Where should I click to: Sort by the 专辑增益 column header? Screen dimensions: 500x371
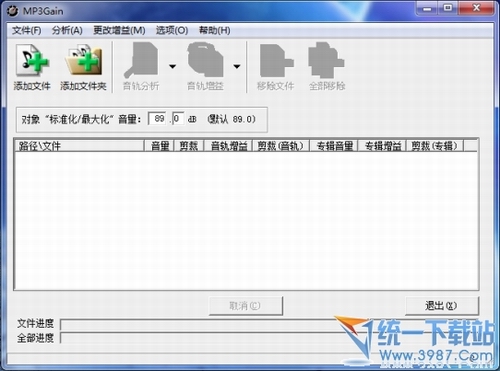pyautogui.click(x=382, y=146)
